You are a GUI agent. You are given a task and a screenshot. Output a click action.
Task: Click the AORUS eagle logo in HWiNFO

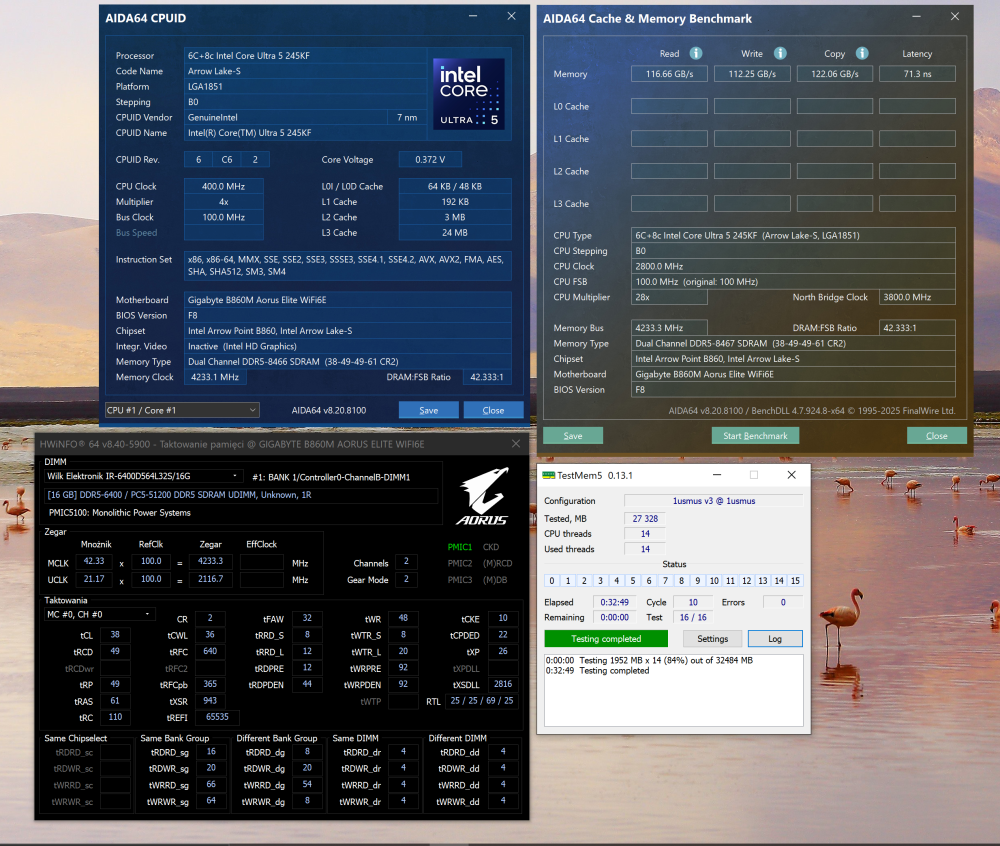[x=484, y=497]
